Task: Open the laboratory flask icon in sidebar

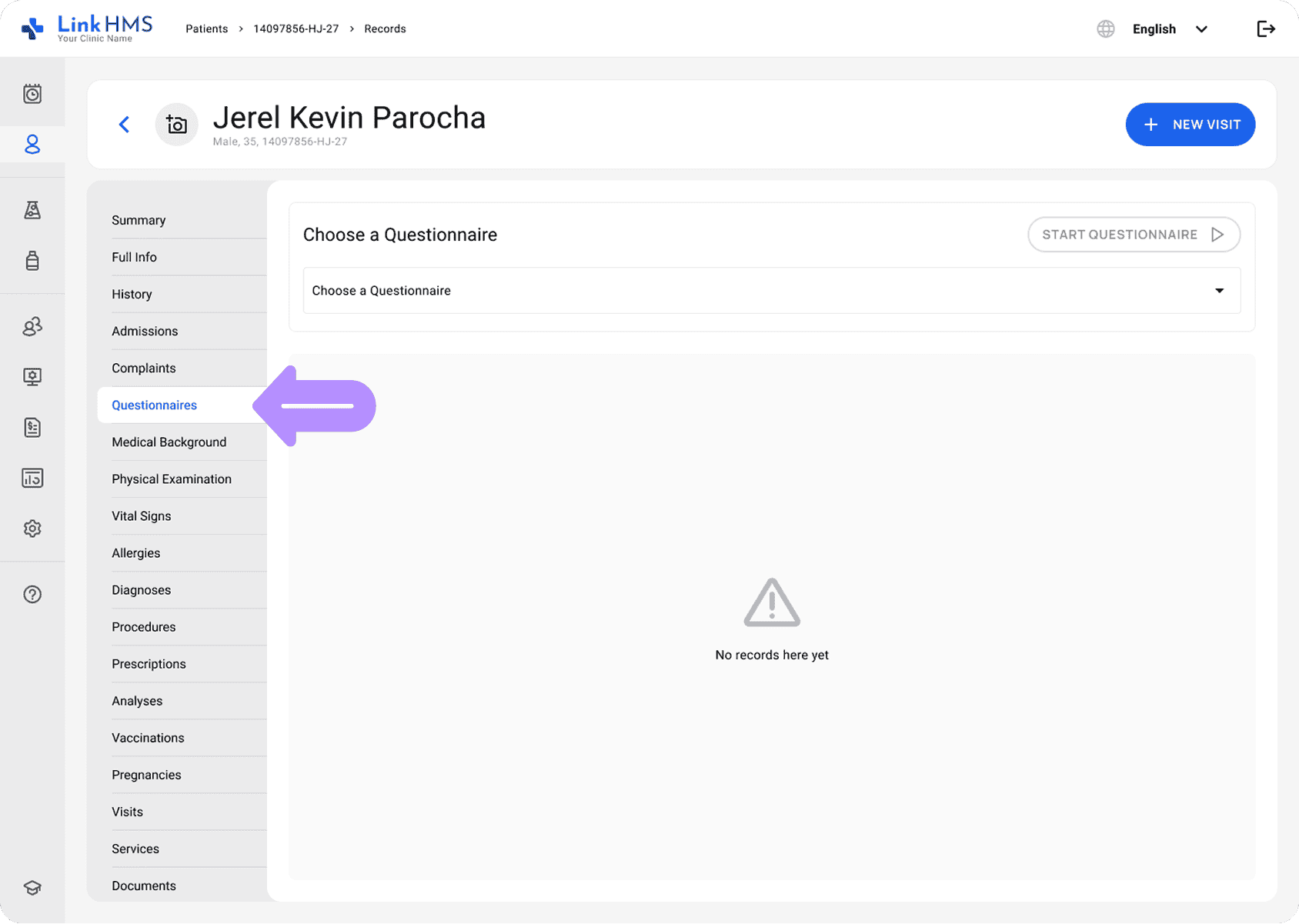Action: click(32, 210)
